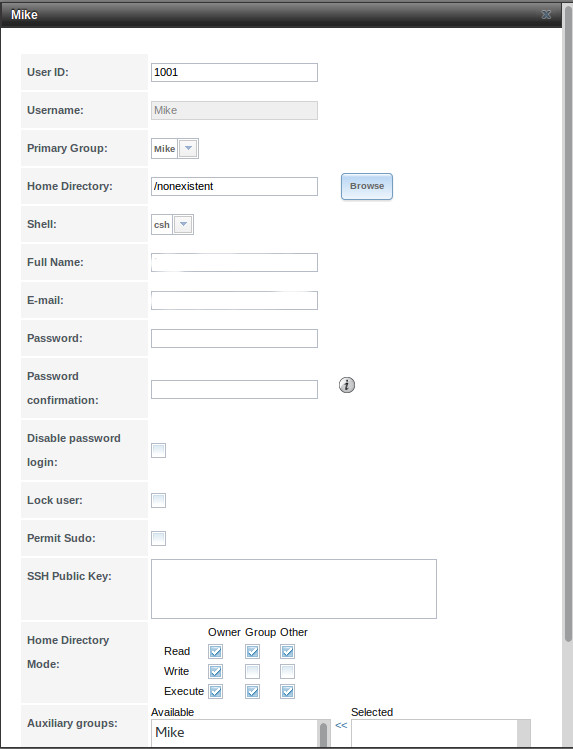Uncheck Other Execute permission checkbox
Viewport: 573px width, 749px height.
(287, 692)
